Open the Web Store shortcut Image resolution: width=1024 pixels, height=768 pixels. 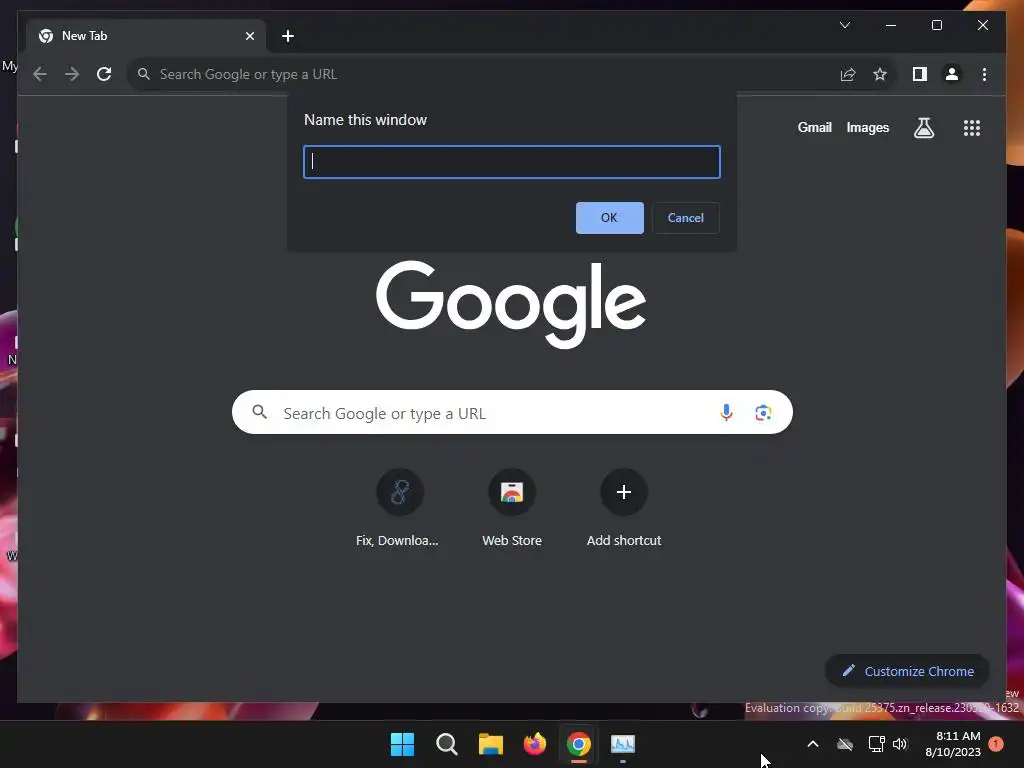[512, 509]
